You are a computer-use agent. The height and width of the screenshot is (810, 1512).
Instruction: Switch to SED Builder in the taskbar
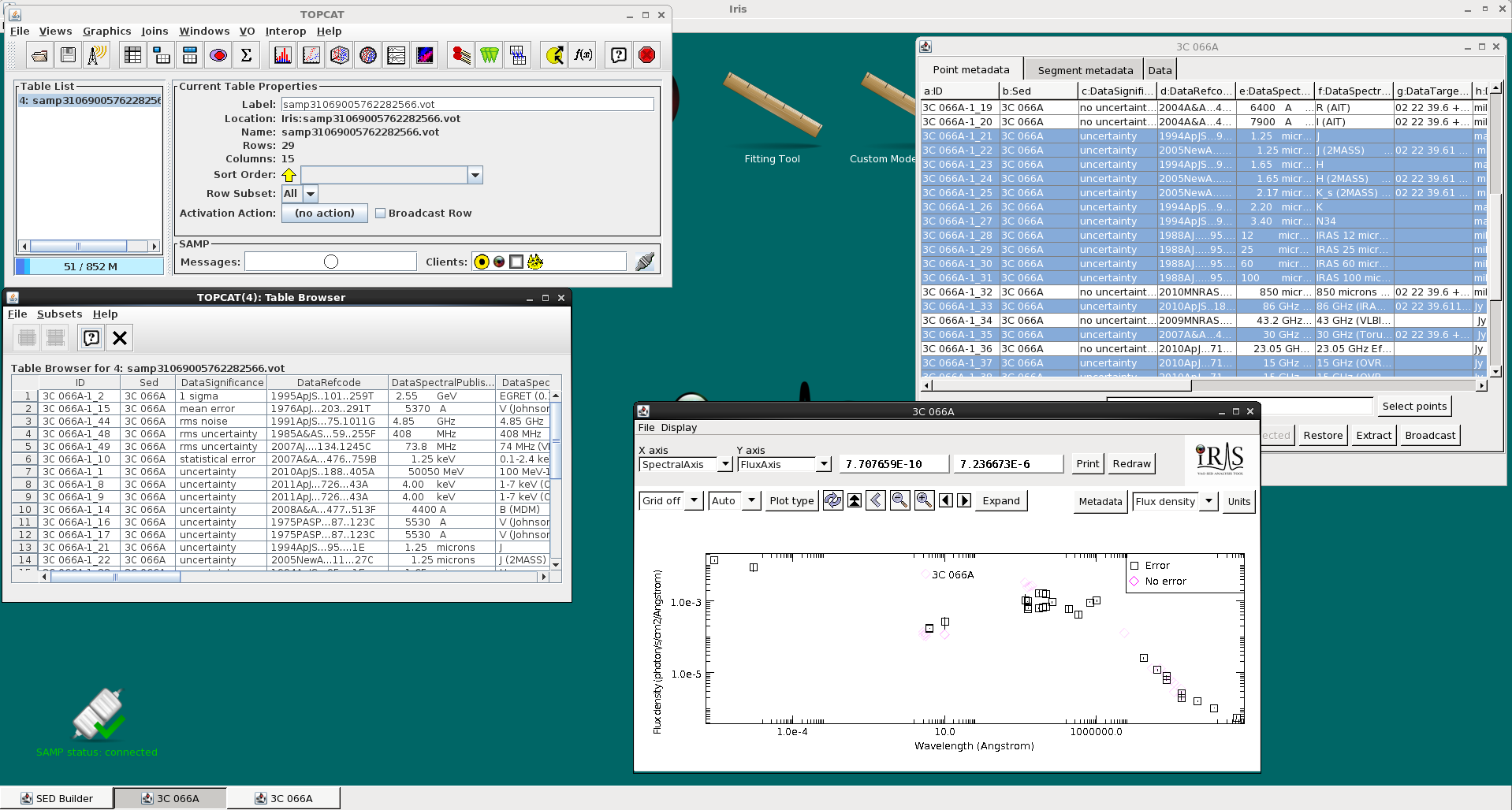57,798
